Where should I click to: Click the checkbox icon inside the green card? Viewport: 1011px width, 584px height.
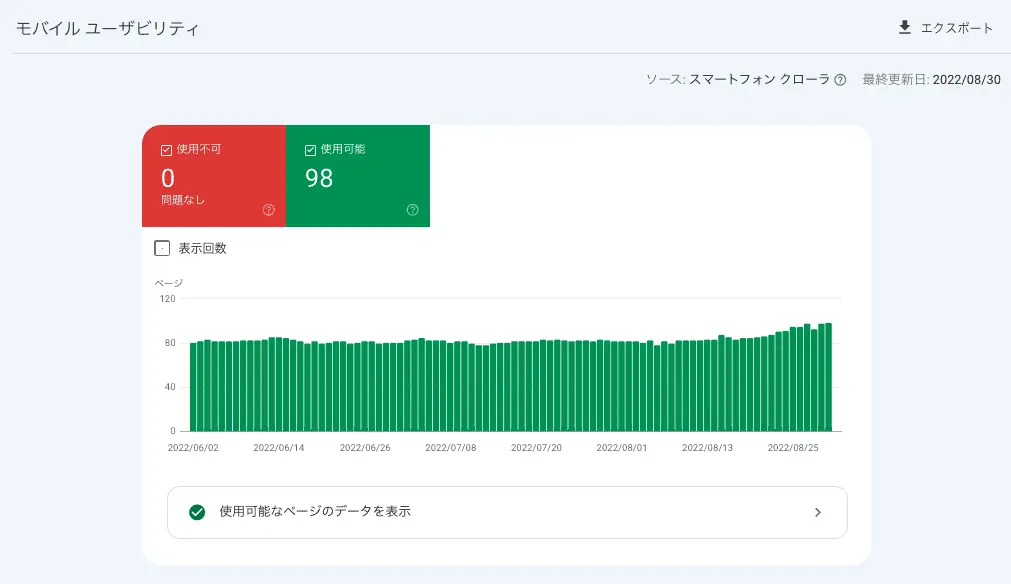click(x=308, y=150)
